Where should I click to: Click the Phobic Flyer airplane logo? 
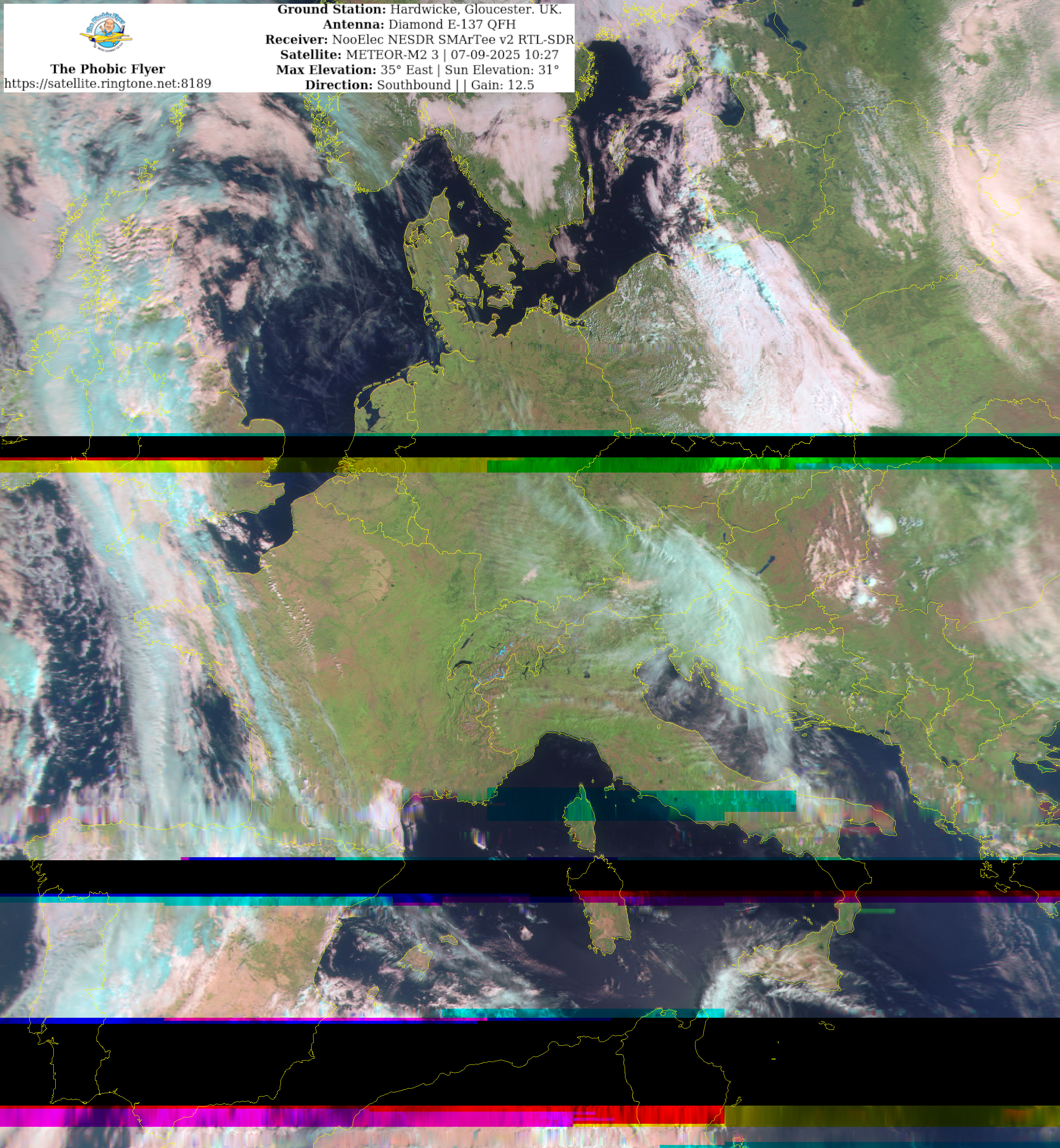coord(106,33)
